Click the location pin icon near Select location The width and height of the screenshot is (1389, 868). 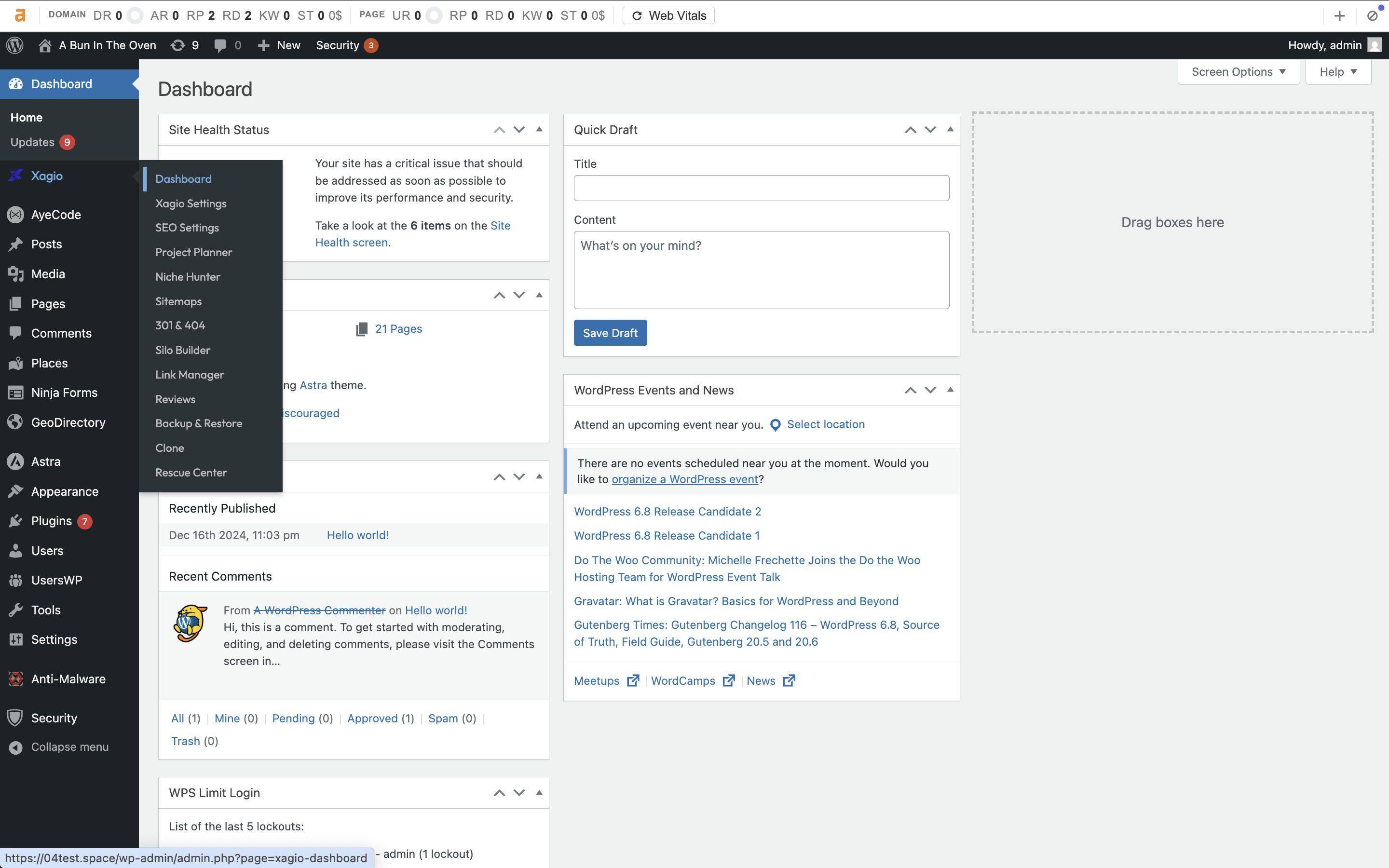tap(775, 425)
